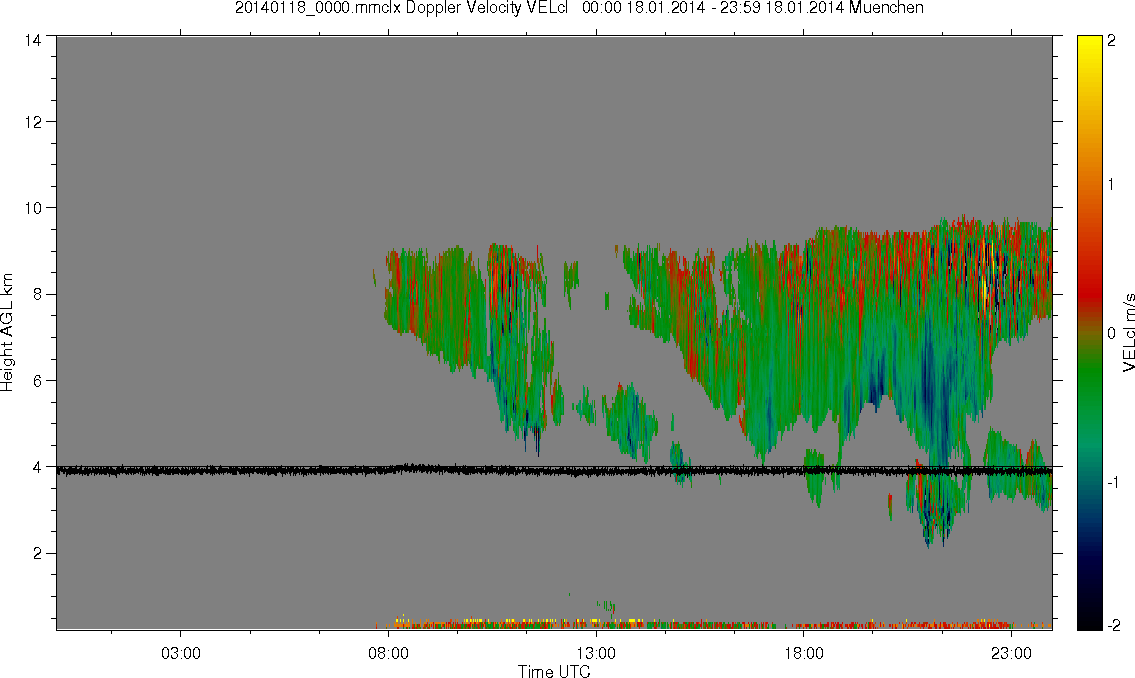Click the dark bottom end of the colorbar
The width and height of the screenshot is (1135, 678).
tap(1089, 615)
